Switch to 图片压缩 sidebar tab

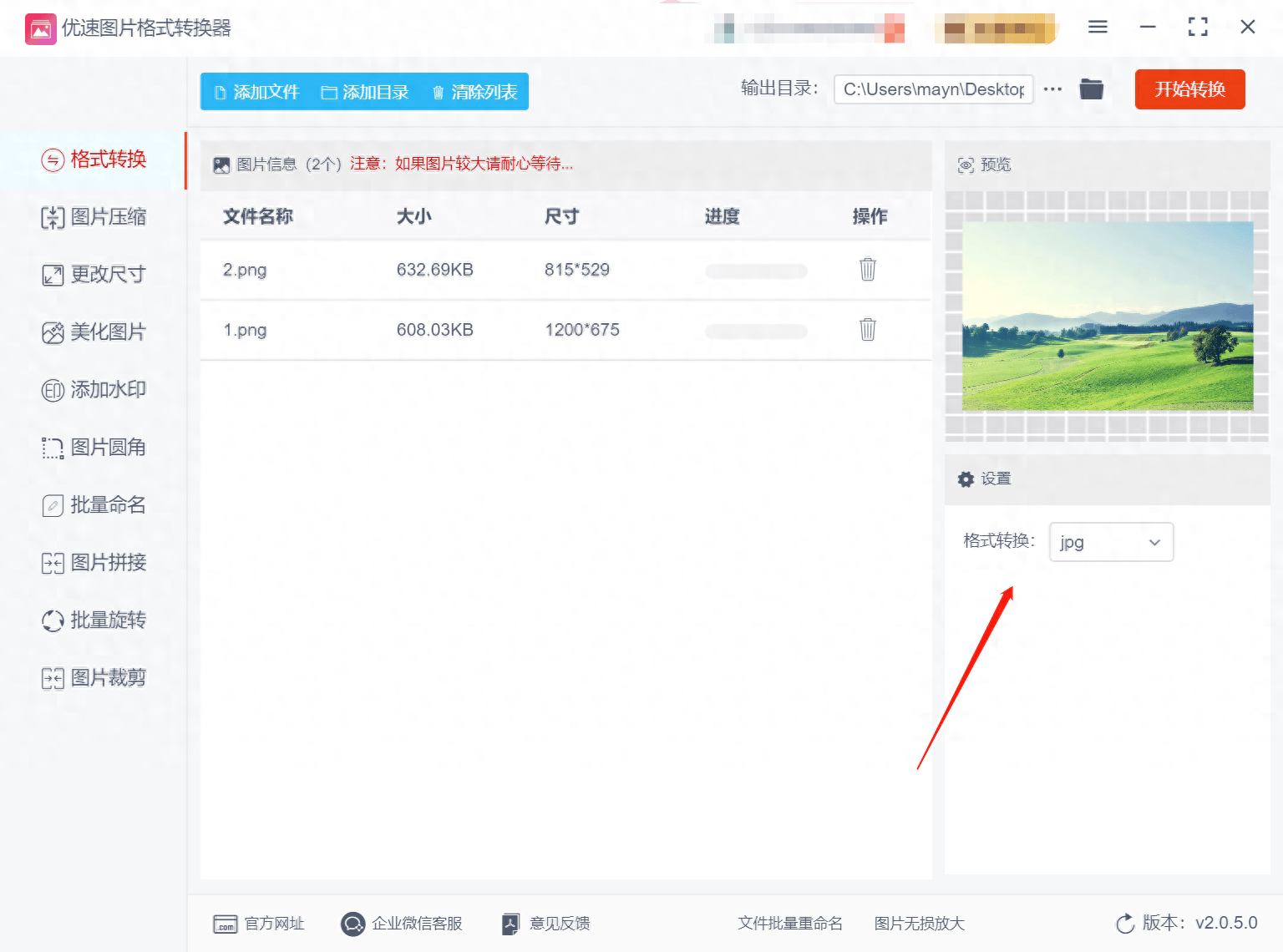click(x=94, y=217)
